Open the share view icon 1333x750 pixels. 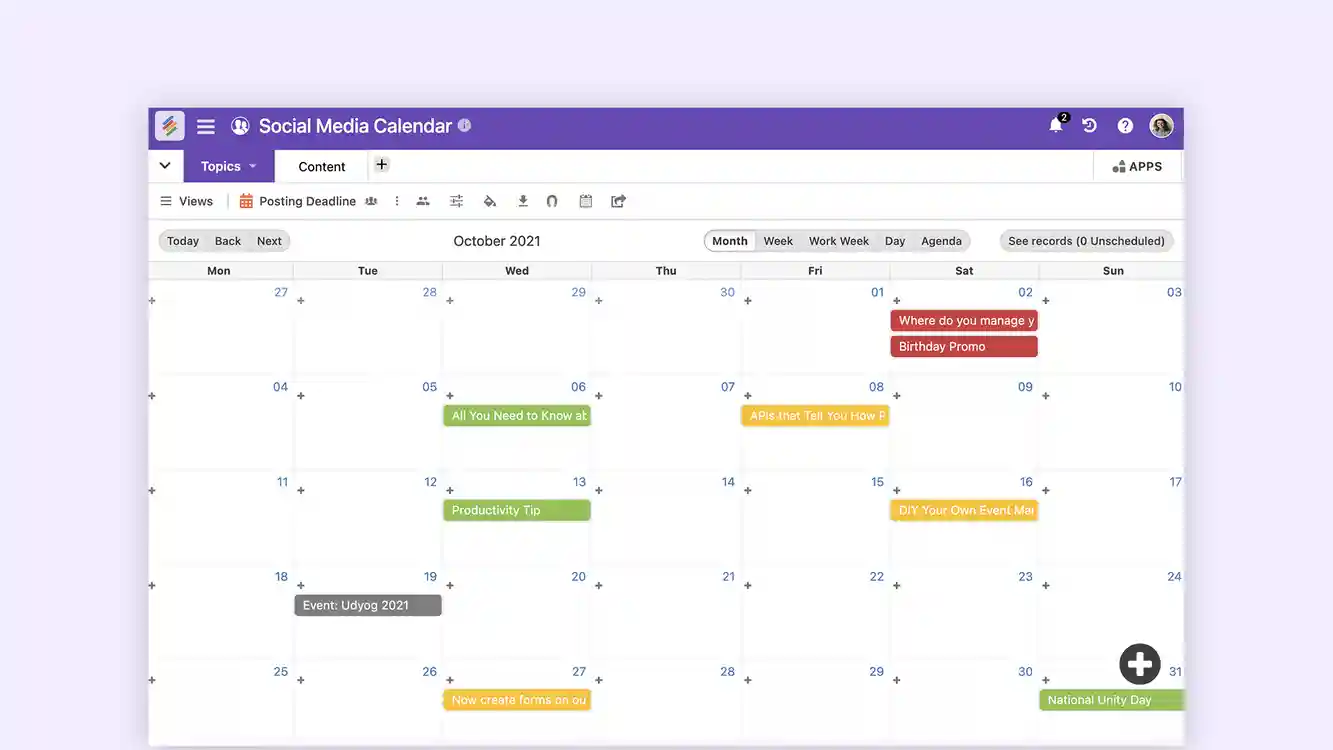tap(617, 201)
